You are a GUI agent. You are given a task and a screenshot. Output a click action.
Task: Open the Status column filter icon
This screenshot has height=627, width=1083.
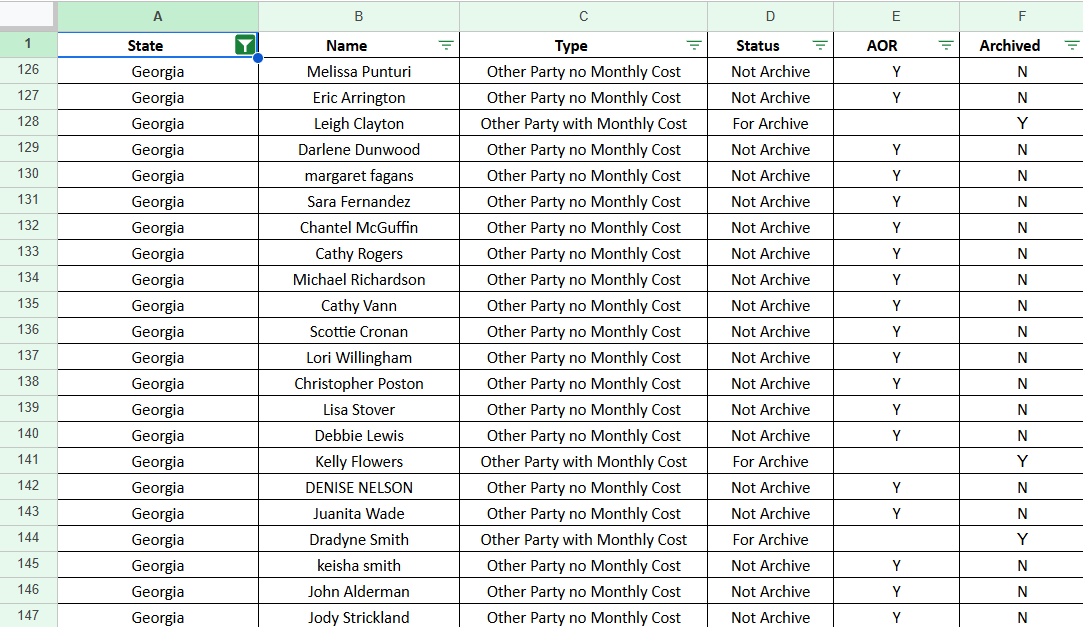point(820,46)
